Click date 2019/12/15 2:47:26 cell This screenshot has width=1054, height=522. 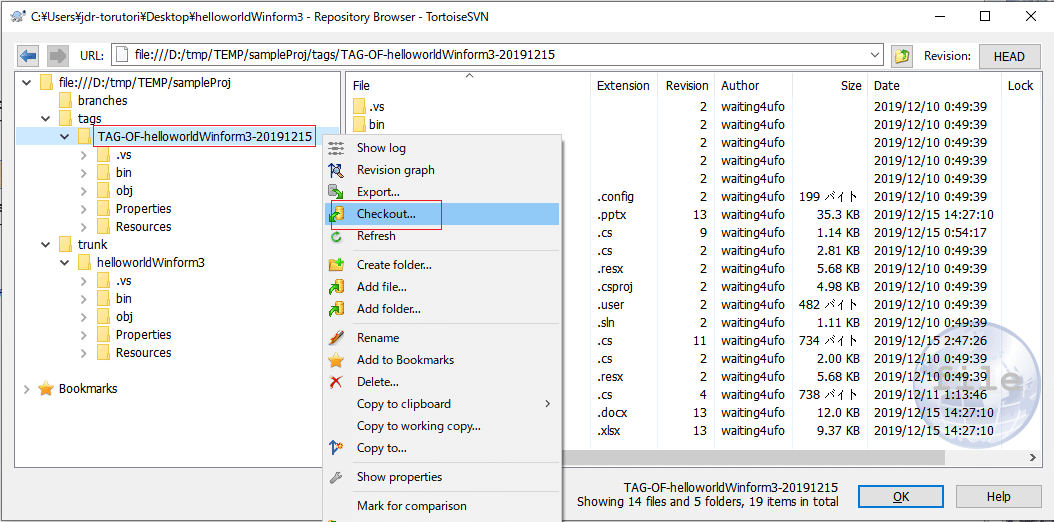[930, 341]
